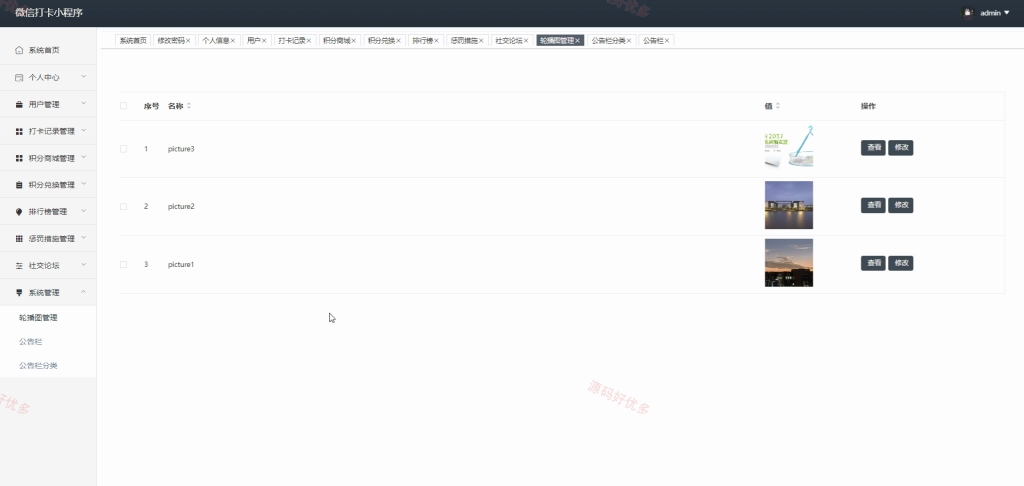The image size is (1024, 486).
Task: Close the 用户 tab with its X
Action: click(x=264, y=40)
